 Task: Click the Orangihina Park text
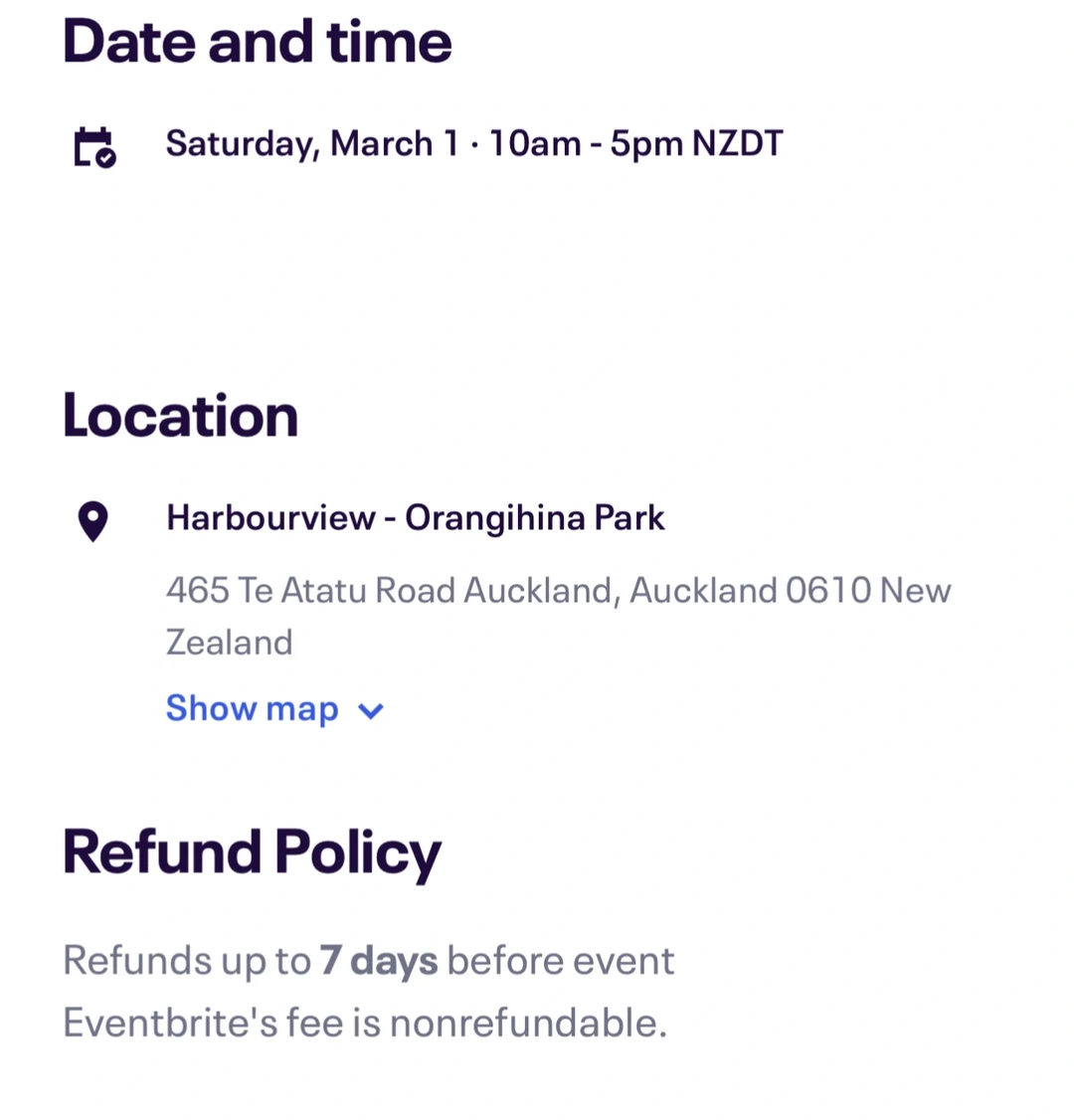tap(534, 518)
